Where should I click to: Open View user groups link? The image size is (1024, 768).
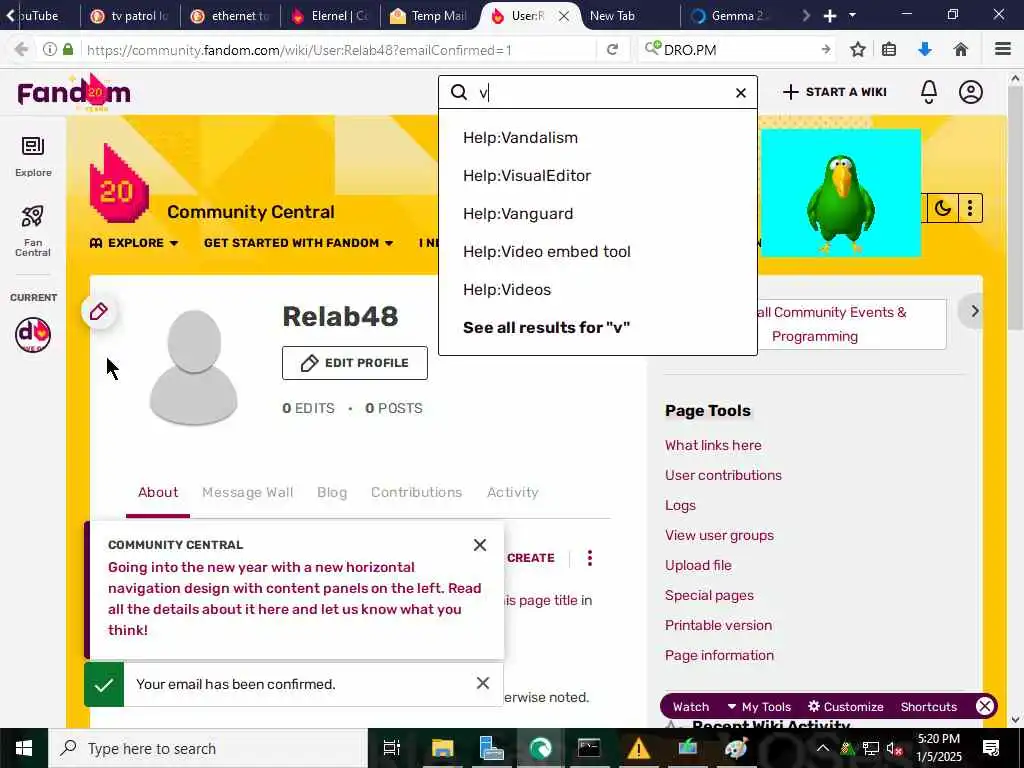[719, 536]
